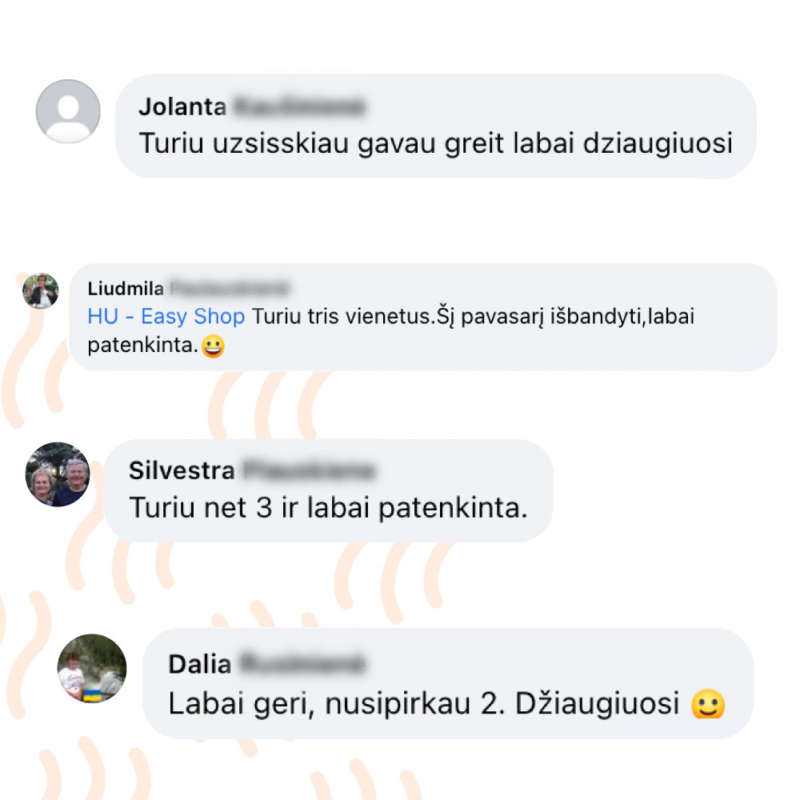
Task: Open Silvestra's couple profile photo
Action: (58, 474)
